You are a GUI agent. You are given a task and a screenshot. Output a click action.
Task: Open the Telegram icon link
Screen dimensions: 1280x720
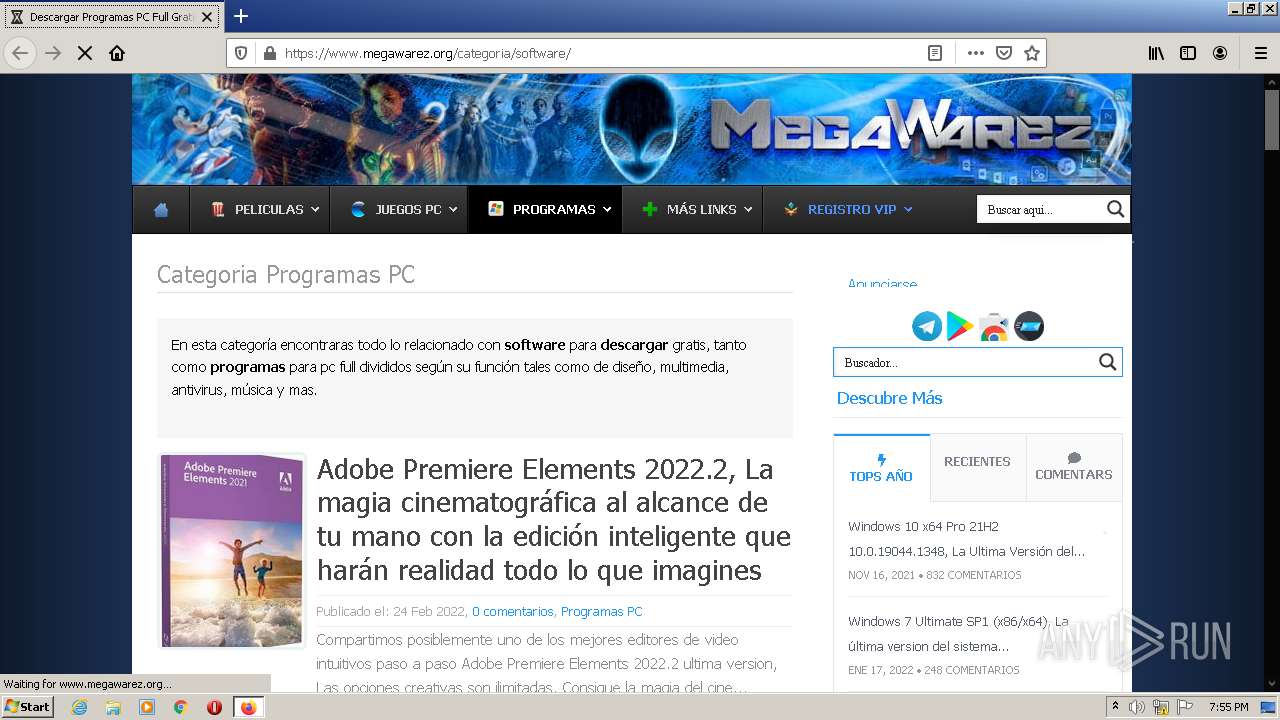[927, 326]
